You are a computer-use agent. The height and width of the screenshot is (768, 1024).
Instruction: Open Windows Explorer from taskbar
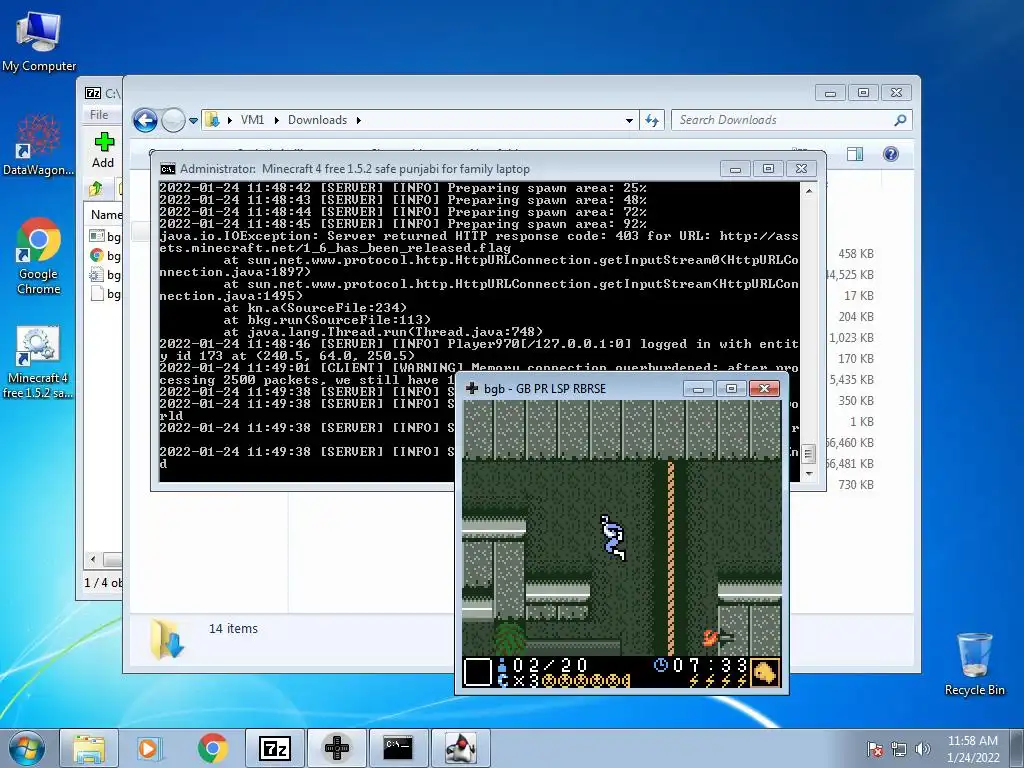[89, 748]
